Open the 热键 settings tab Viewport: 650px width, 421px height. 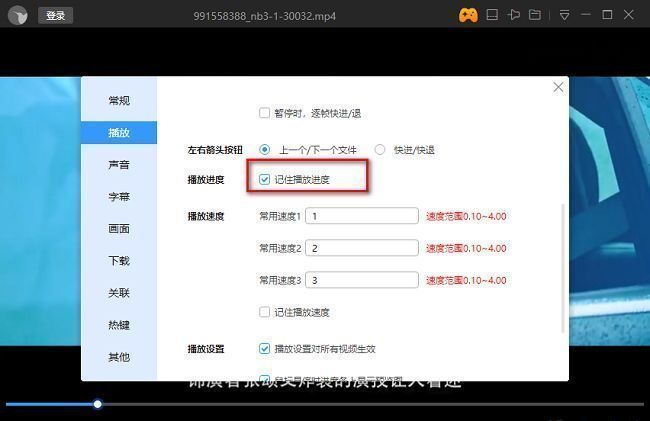coord(119,325)
